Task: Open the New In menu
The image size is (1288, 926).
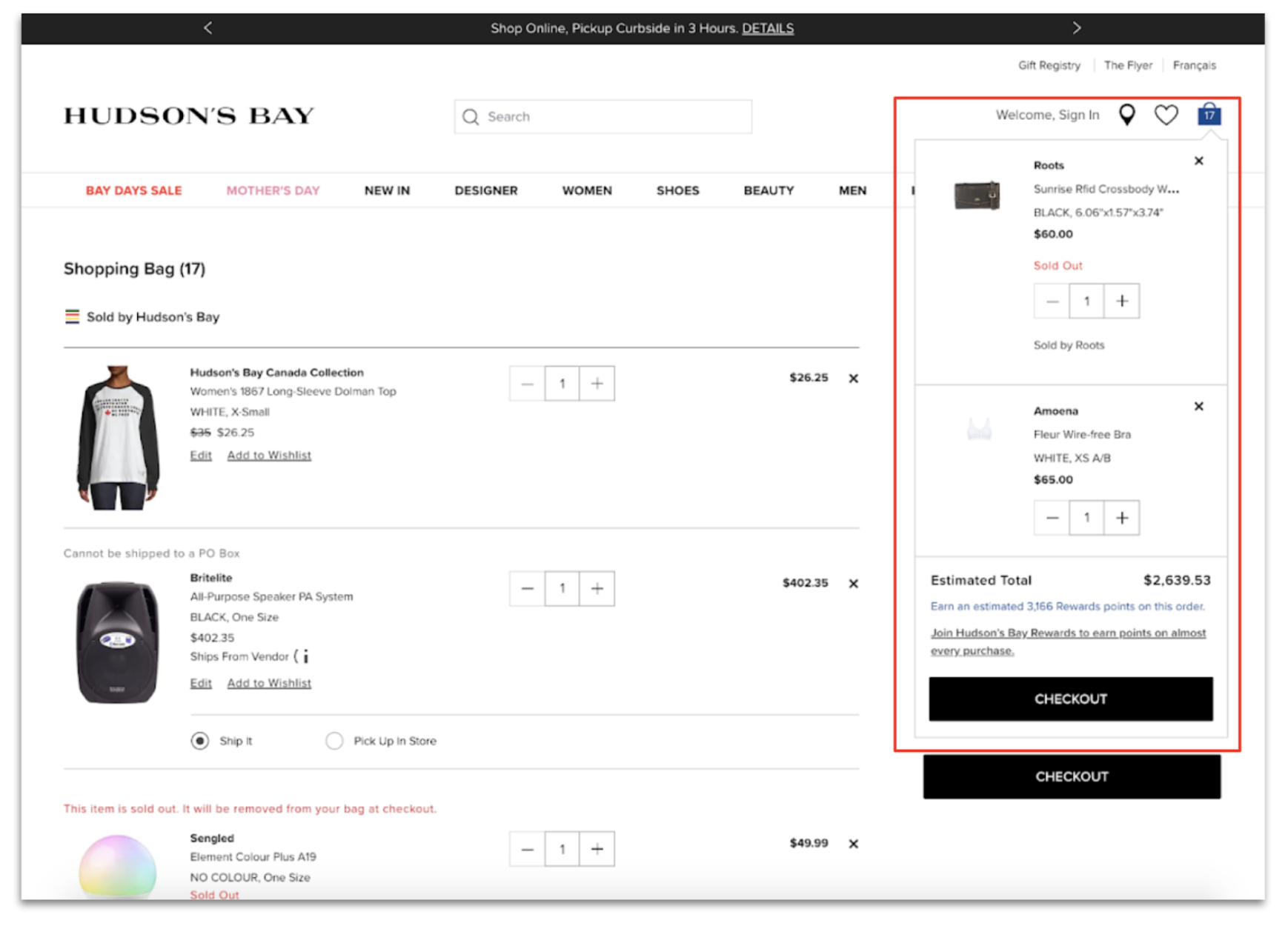Action: click(387, 190)
